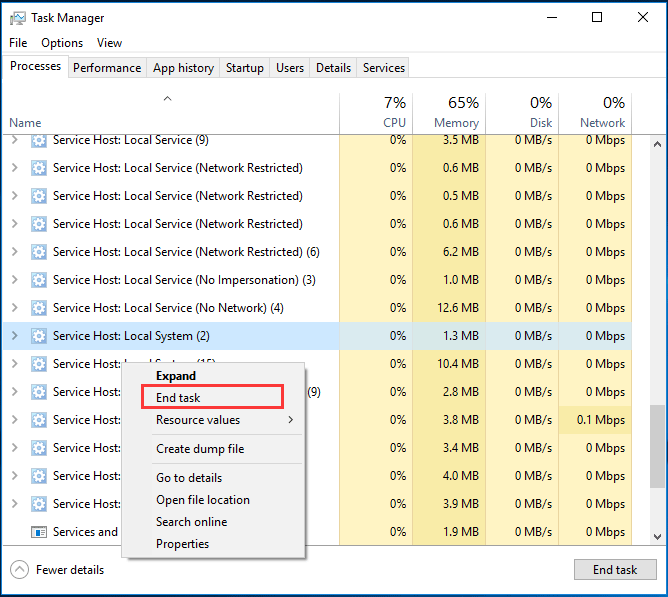Click gear icon of Local Service (No Network) (4)

pyautogui.click(x=39, y=308)
